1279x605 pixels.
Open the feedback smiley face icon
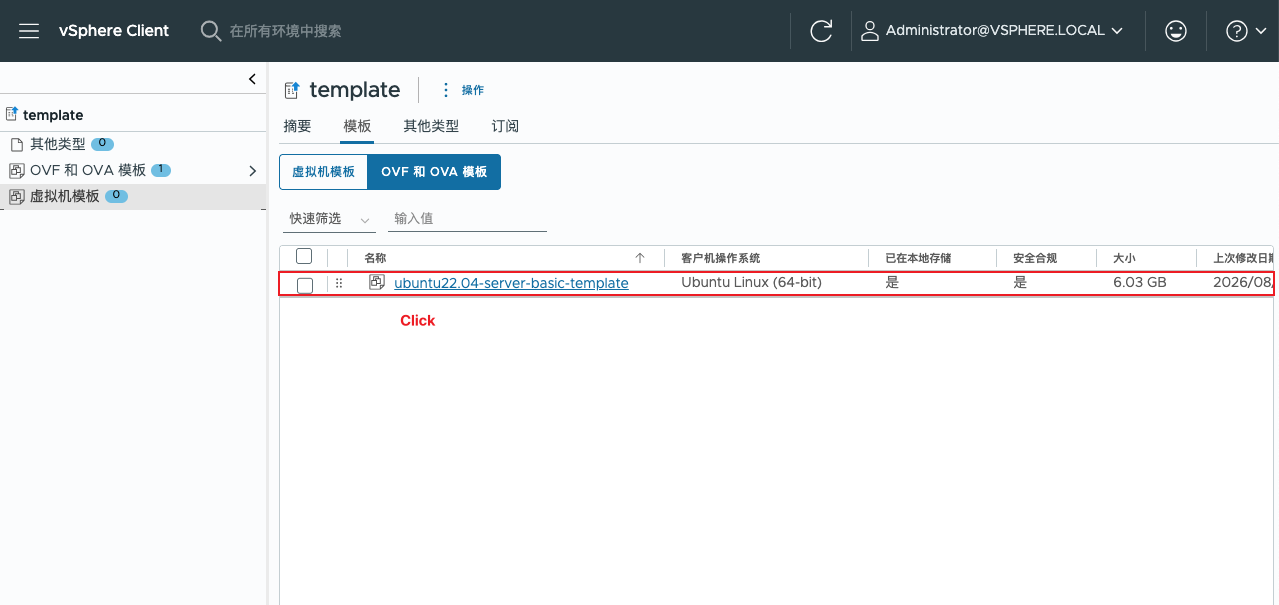(1176, 31)
